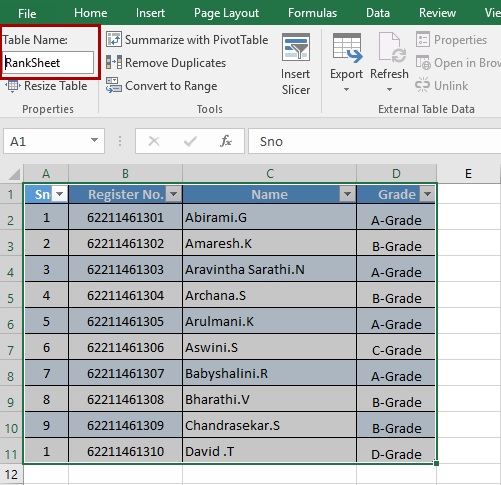Image resolution: width=501 pixels, height=485 pixels.
Task: Open the Register No. filter dropdown
Action: [174, 194]
